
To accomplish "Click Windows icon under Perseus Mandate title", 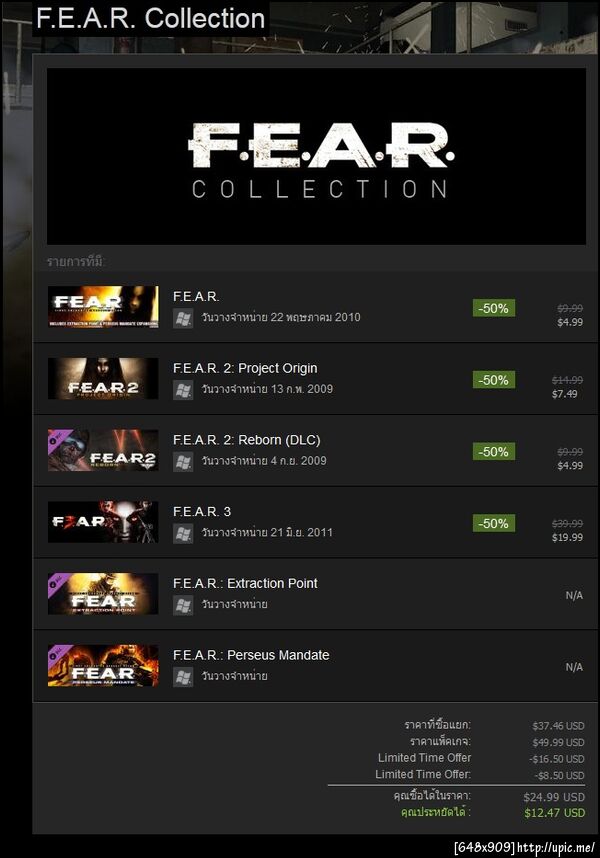I will (183, 677).
